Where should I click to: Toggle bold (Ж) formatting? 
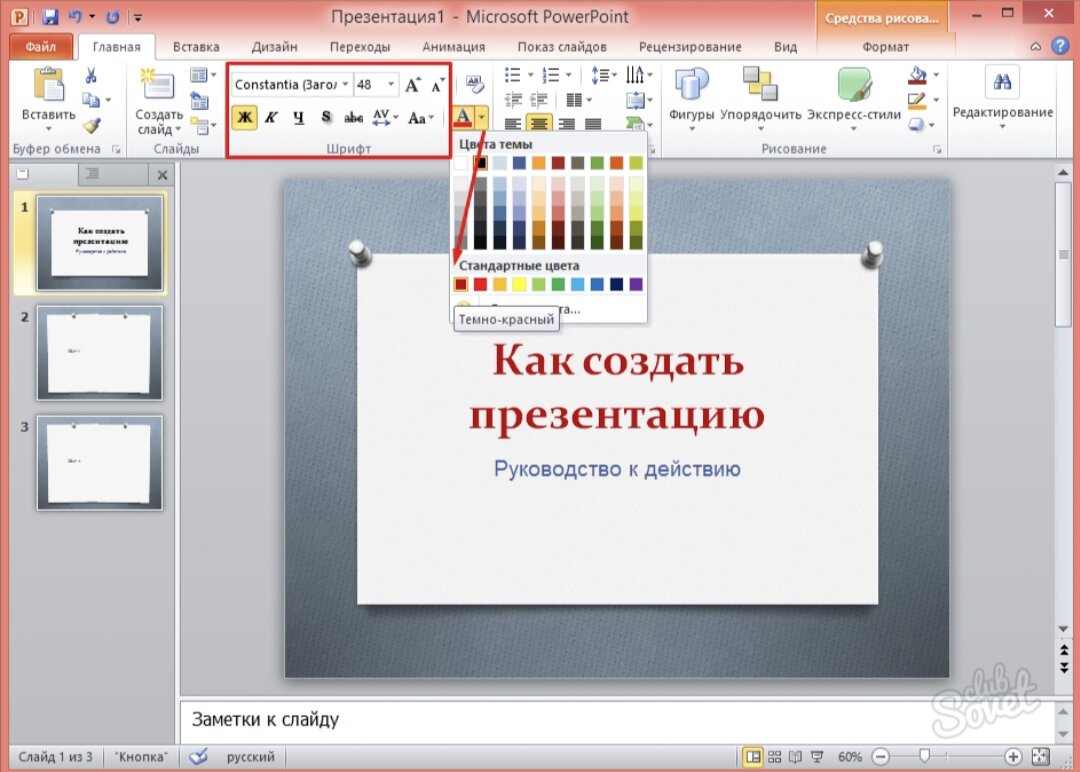point(244,118)
